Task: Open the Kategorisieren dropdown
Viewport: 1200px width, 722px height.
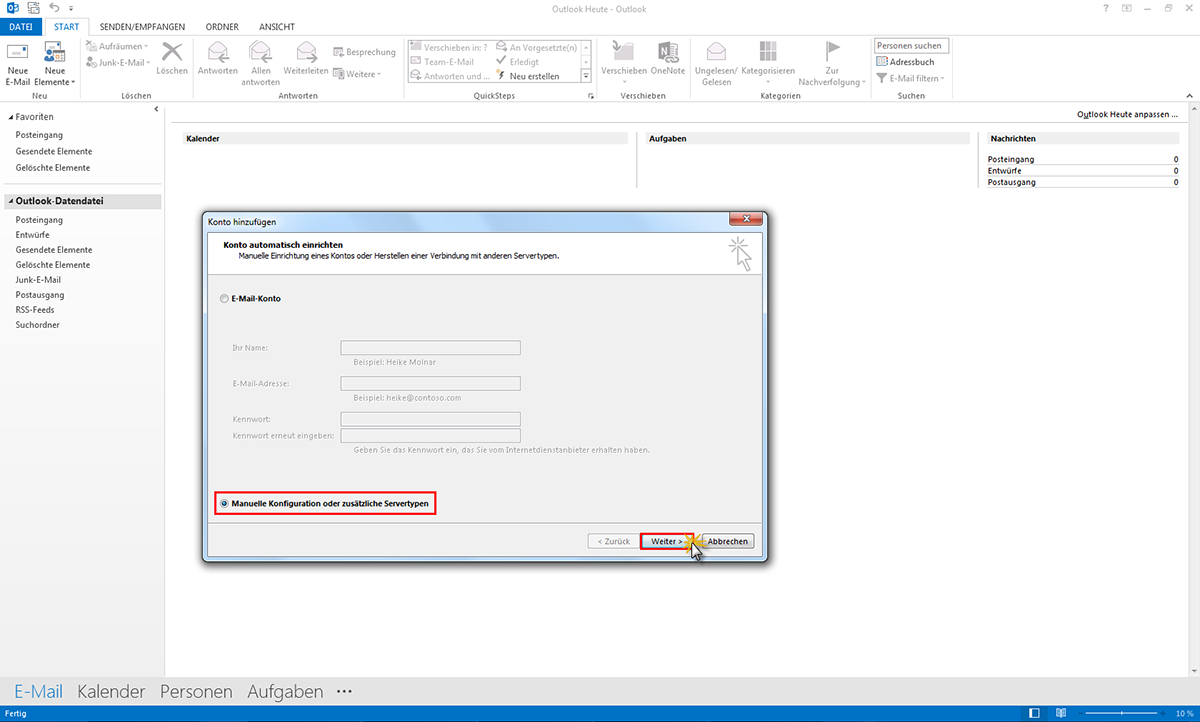Action: tap(768, 62)
